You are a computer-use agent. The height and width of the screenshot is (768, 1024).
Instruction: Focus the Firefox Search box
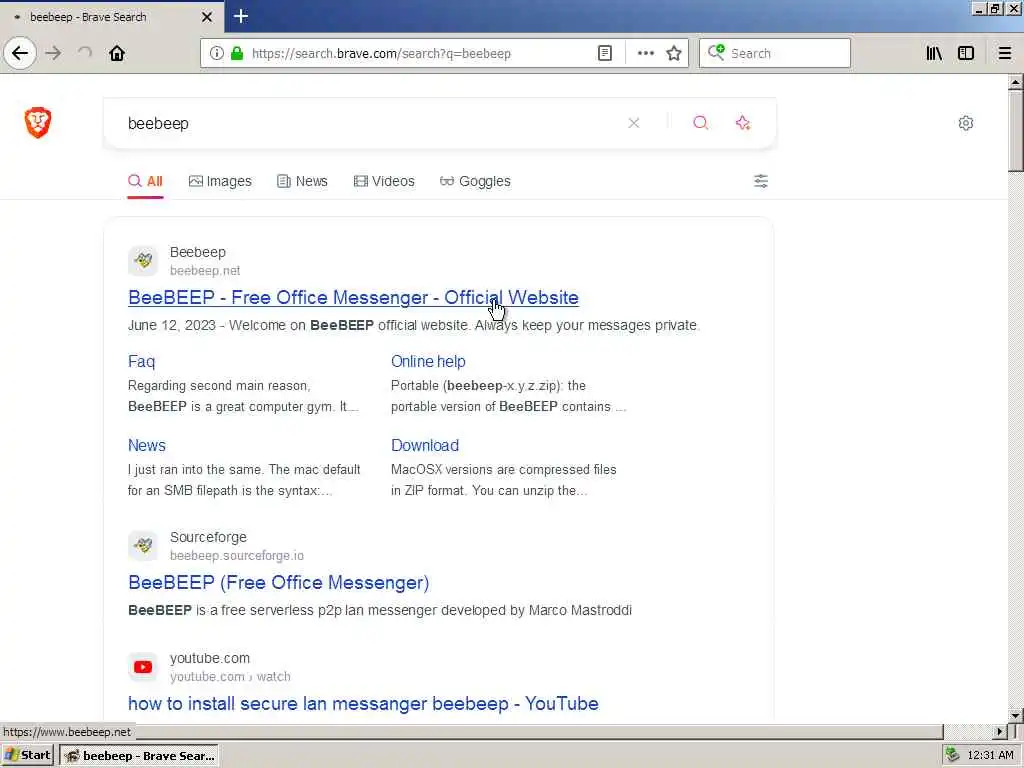point(775,53)
